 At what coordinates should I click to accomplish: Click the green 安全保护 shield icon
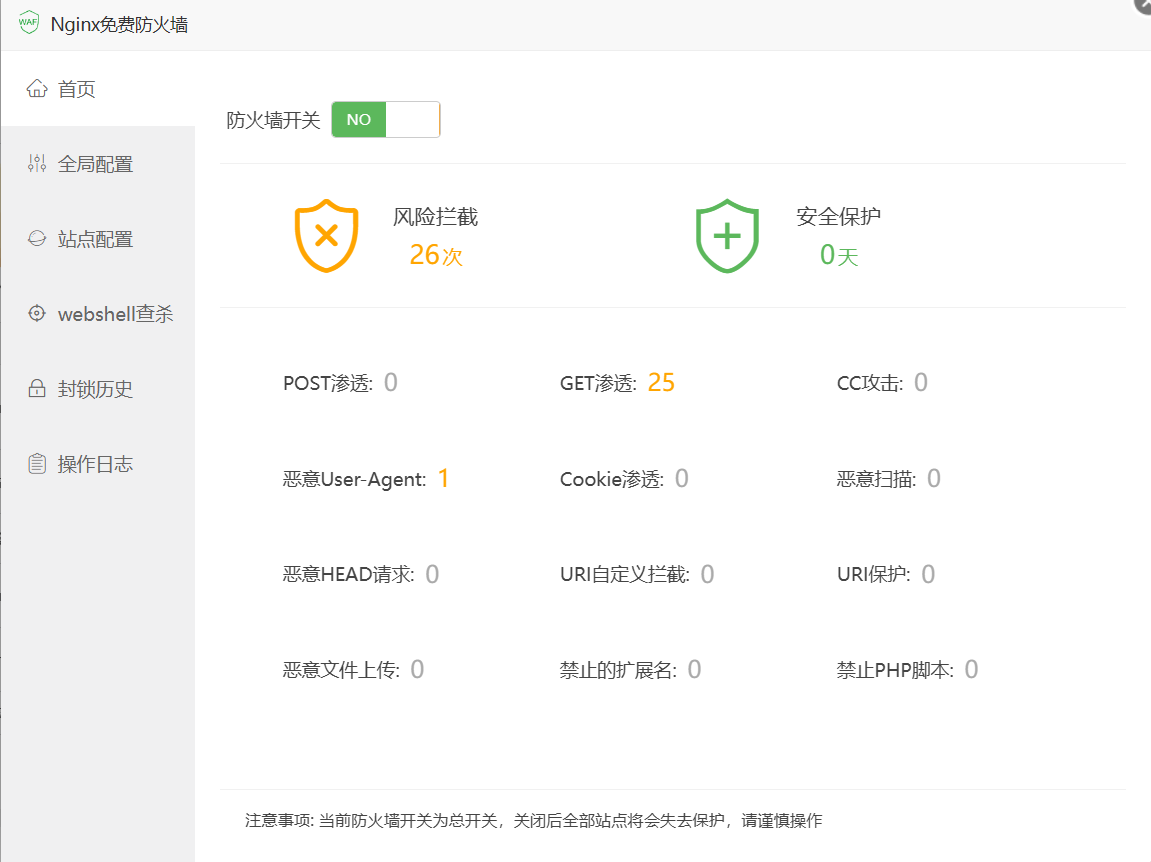click(x=727, y=236)
